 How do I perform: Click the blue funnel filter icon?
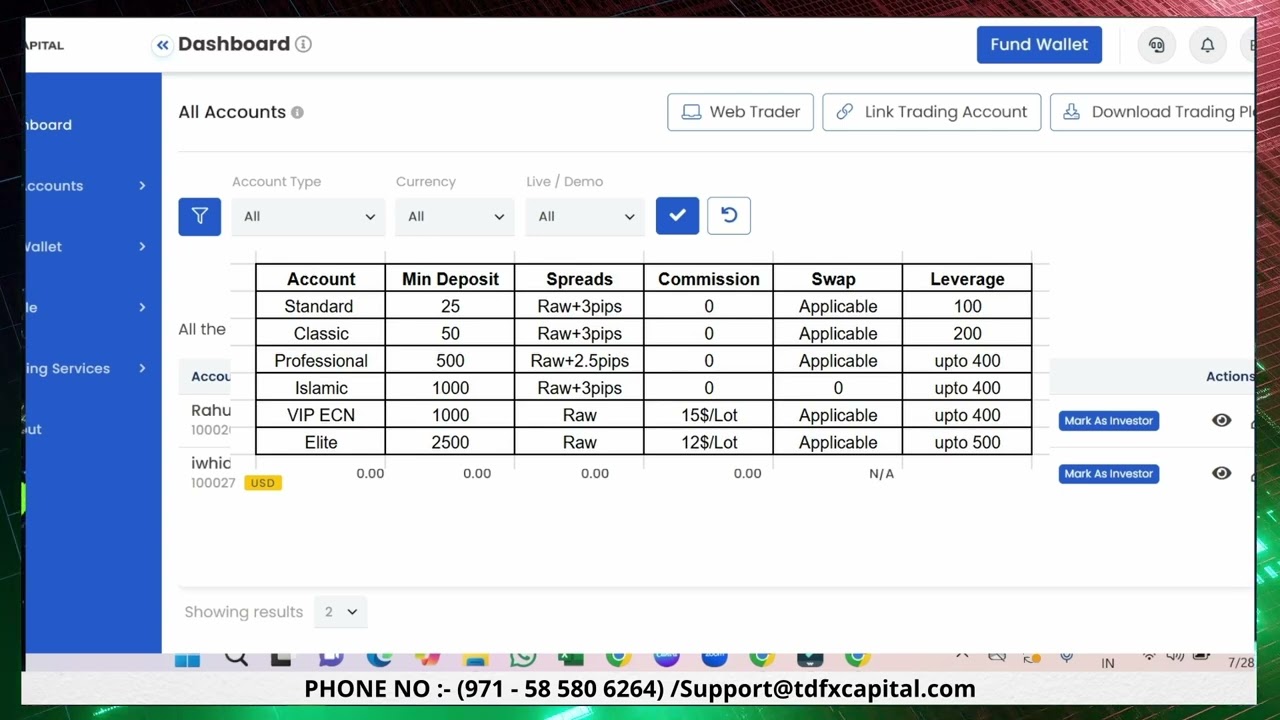[x=200, y=215]
